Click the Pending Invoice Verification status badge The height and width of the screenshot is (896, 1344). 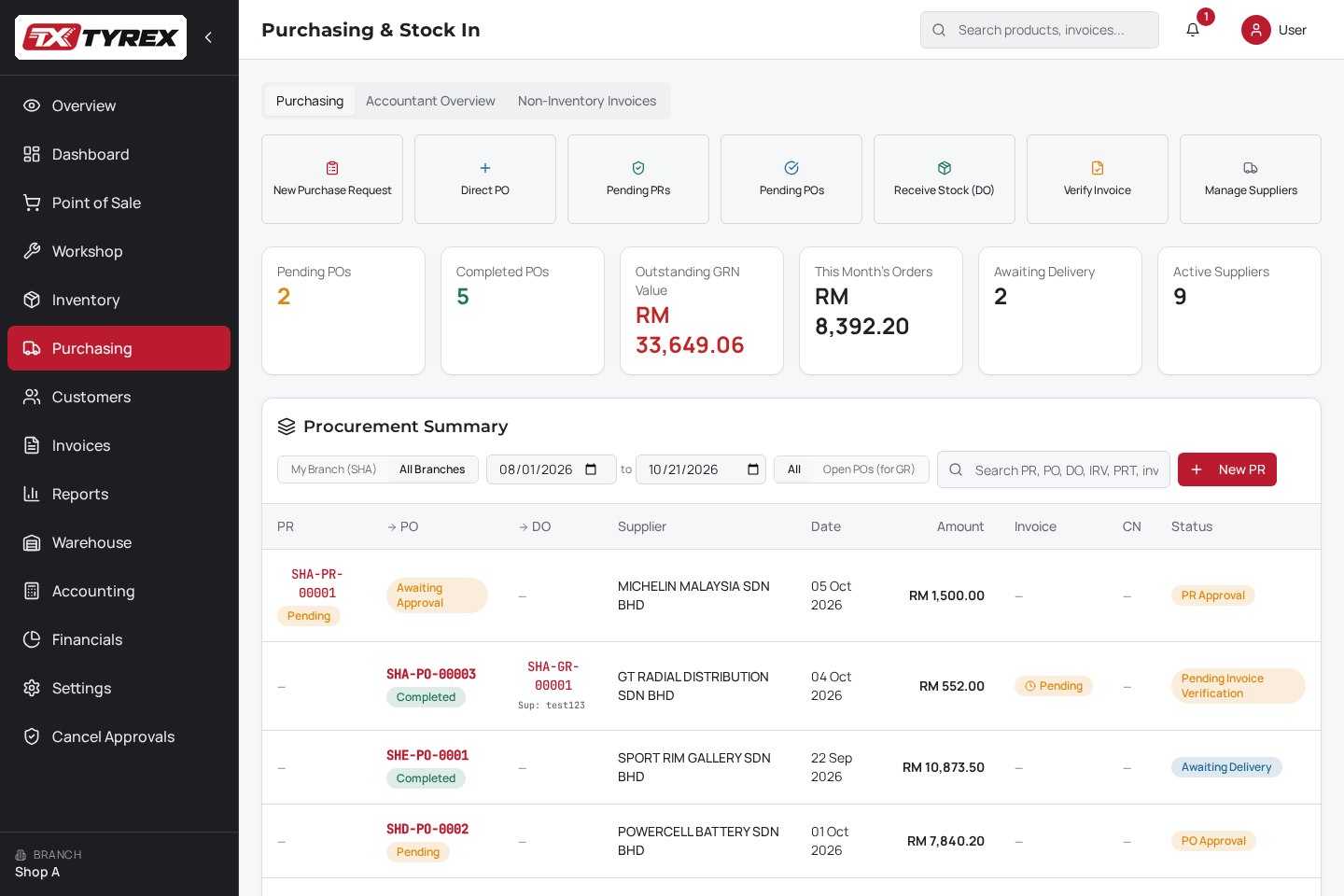tap(1238, 686)
